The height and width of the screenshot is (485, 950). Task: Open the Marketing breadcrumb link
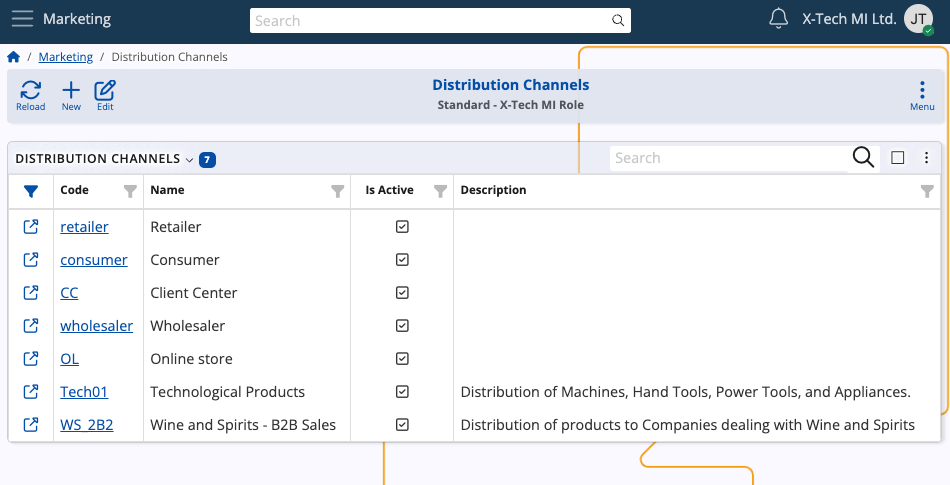pos(65,57)
